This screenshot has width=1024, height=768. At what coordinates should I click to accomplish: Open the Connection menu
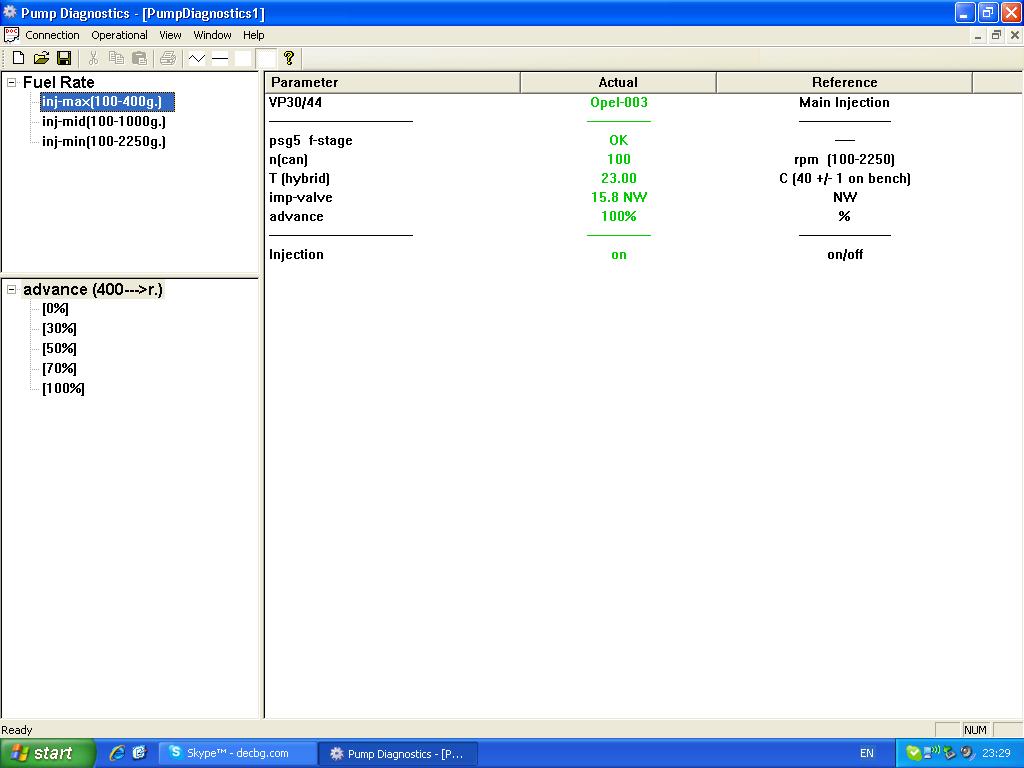click(52, 35)
